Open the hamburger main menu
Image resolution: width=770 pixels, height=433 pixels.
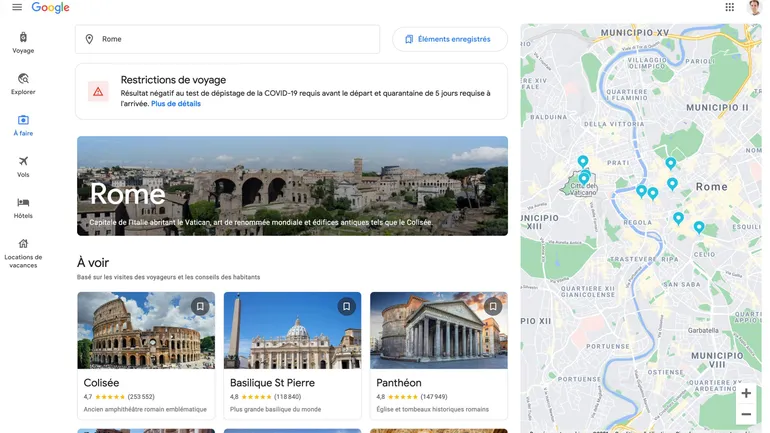17,7
